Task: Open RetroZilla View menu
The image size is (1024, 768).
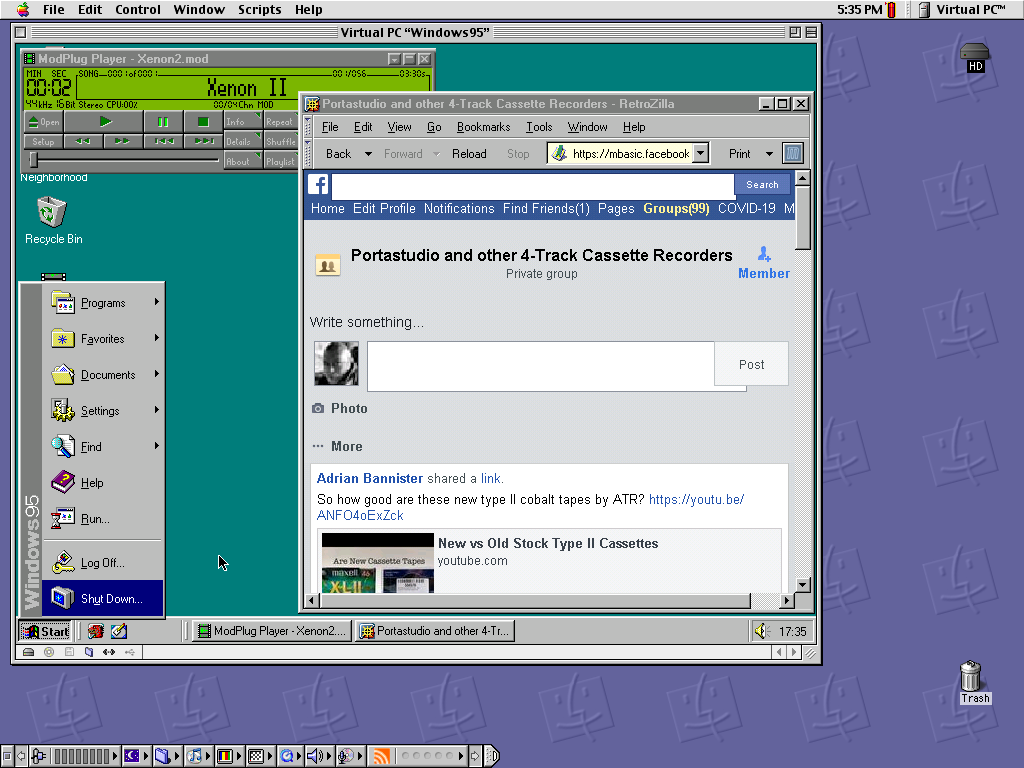Action: click(x=399, y=127)
